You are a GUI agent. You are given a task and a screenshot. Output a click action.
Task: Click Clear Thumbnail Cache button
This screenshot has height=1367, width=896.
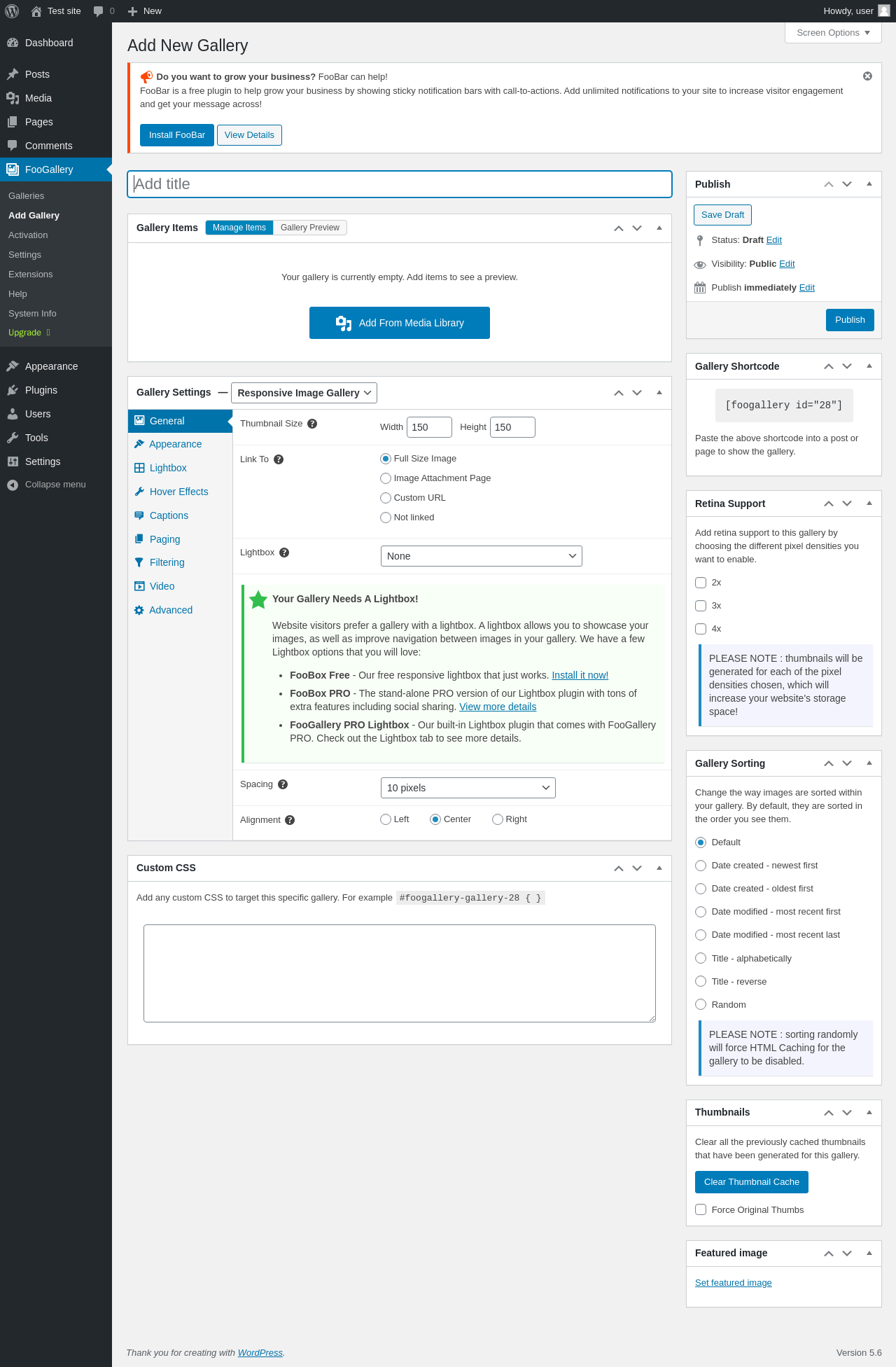tap(752, 1182)
